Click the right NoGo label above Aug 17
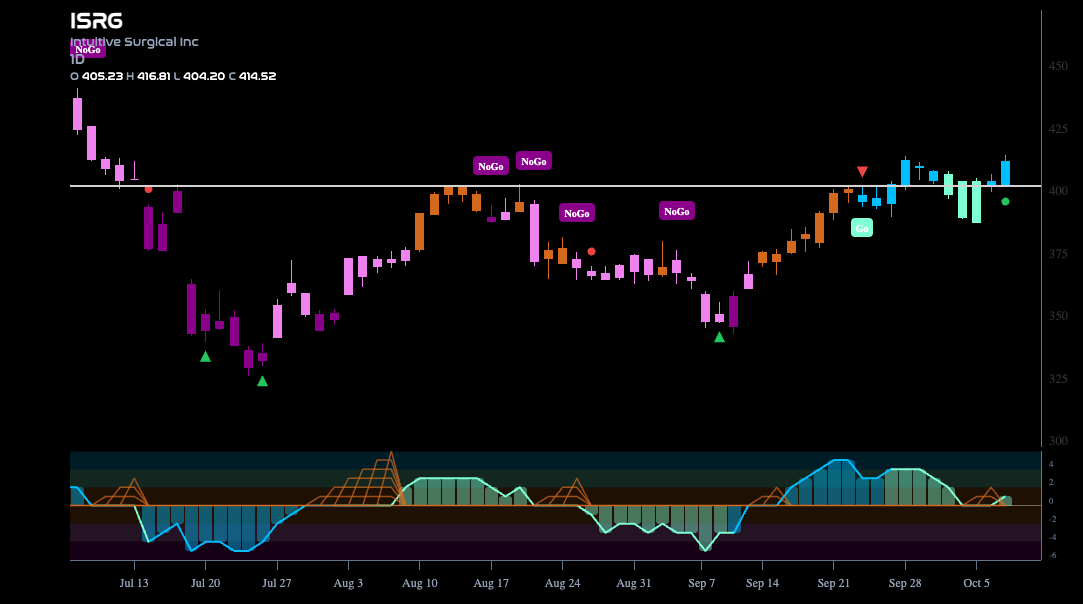Screen dimensions: 1083x604 coord(534,161)
